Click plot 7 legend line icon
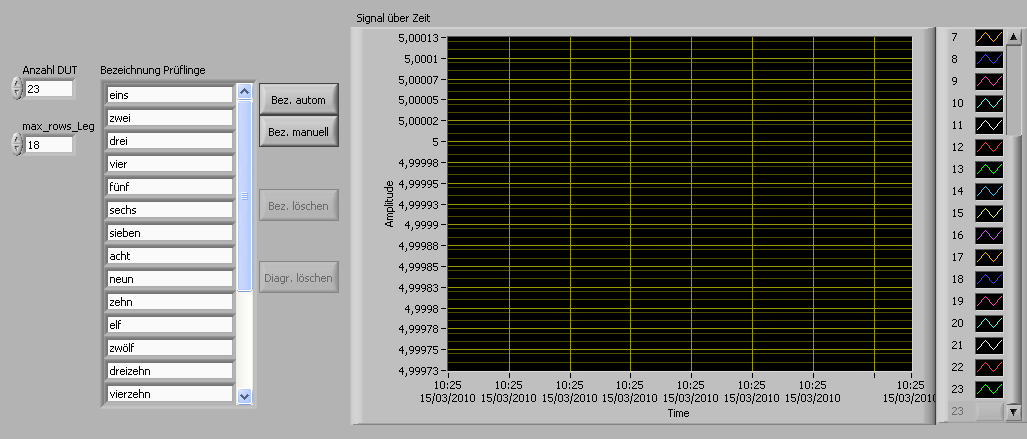Viewport: 1027px width, 439px height. coord(988,37)
